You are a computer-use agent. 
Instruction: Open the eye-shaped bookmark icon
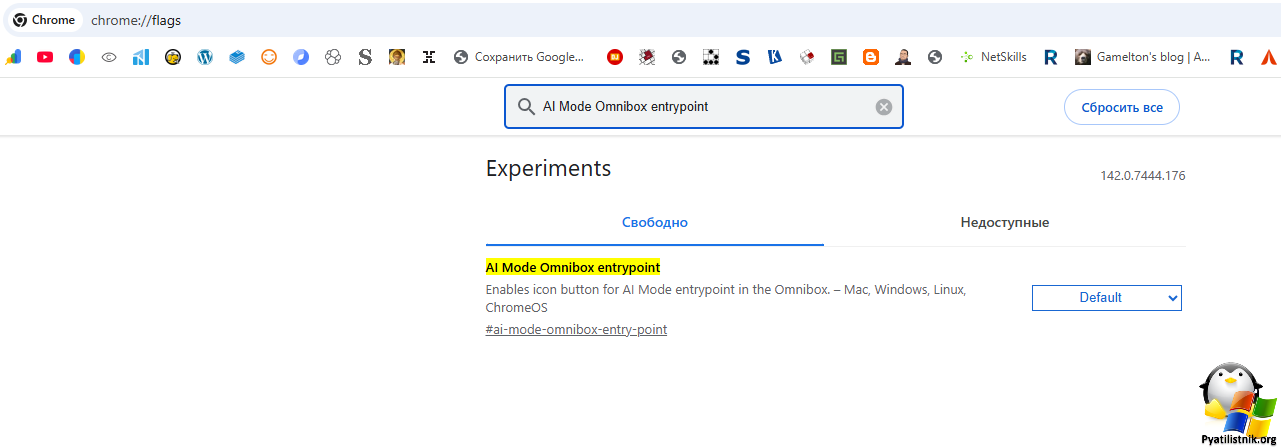[109, 57]
